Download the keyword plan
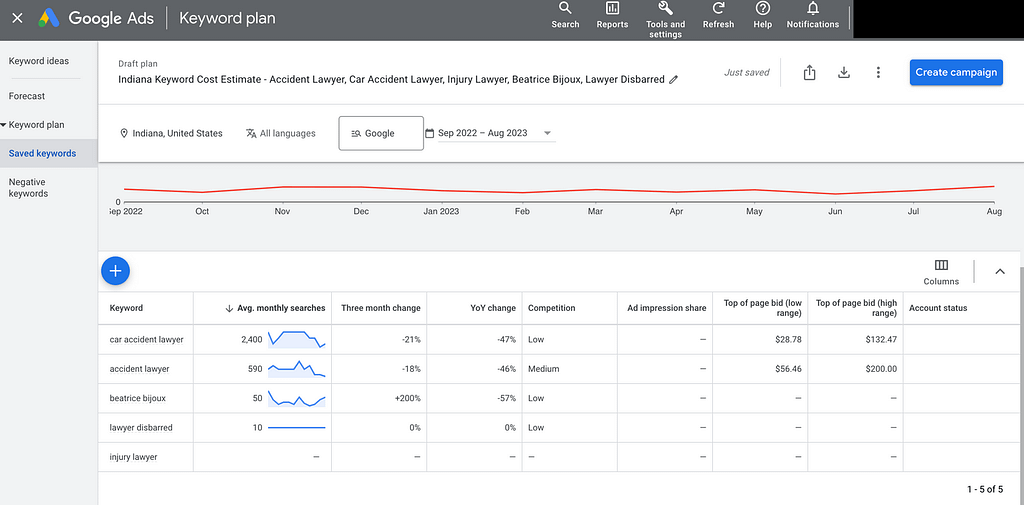The height and width of the screenshot is (505, 1024). [x=844, y=73]
